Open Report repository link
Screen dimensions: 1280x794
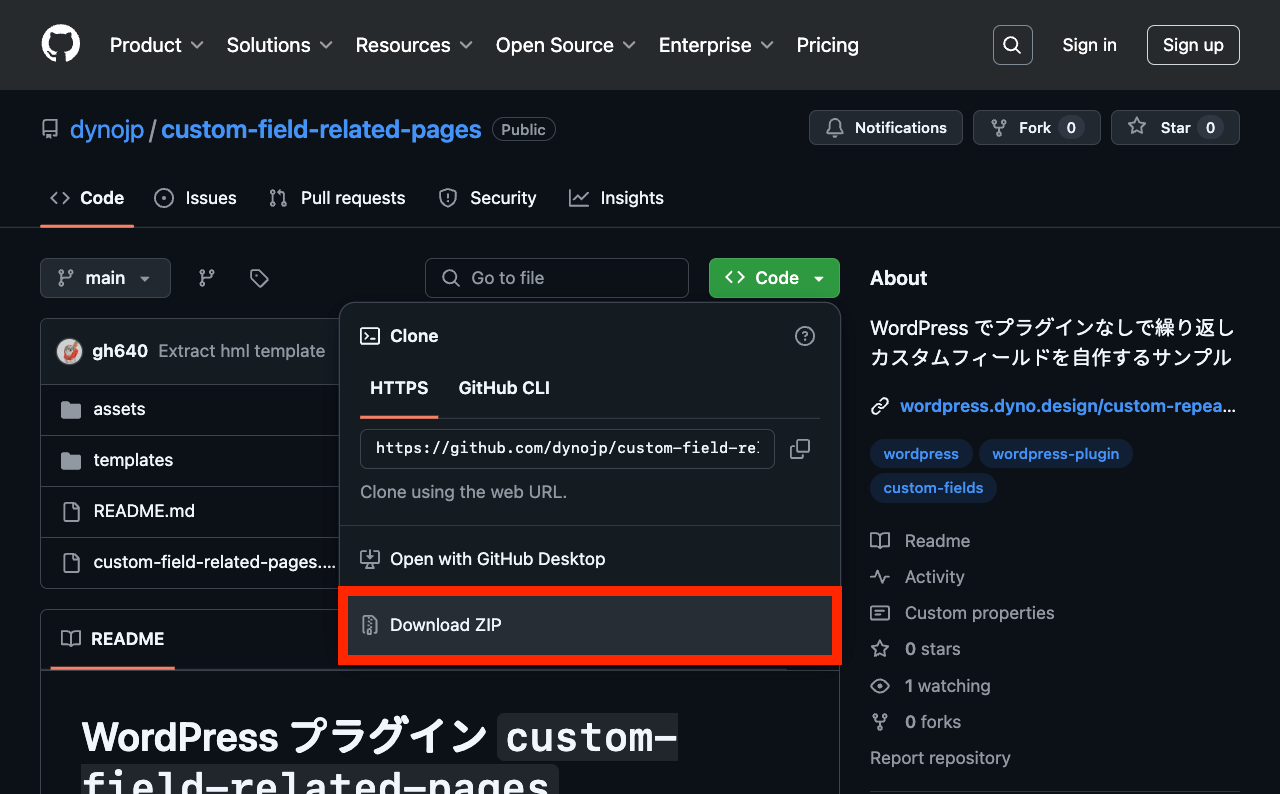click(x=940, y=758)
